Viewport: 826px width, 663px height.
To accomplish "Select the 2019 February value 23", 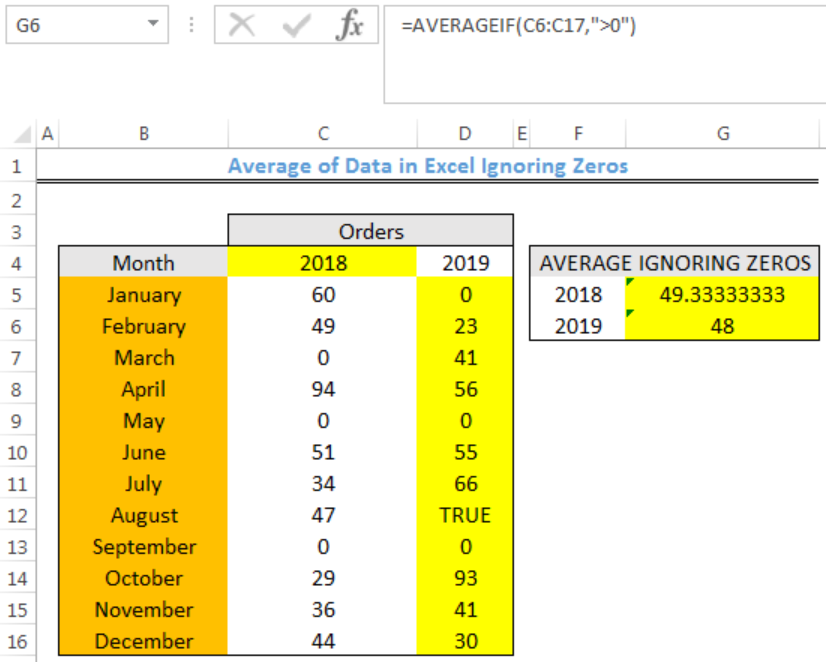I will click(465, 325).
